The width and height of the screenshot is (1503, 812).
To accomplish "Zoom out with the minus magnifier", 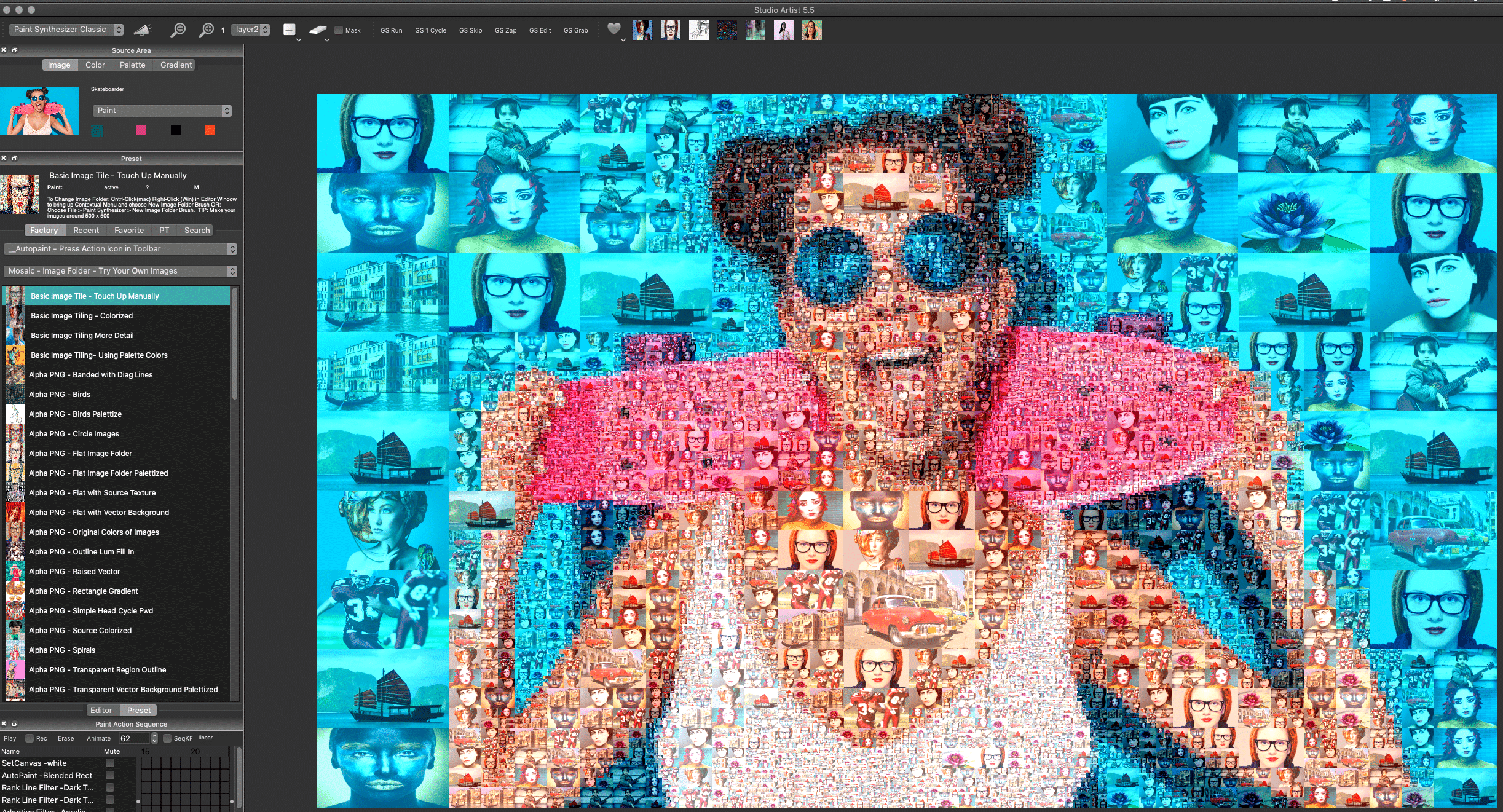I will point(177,30).
